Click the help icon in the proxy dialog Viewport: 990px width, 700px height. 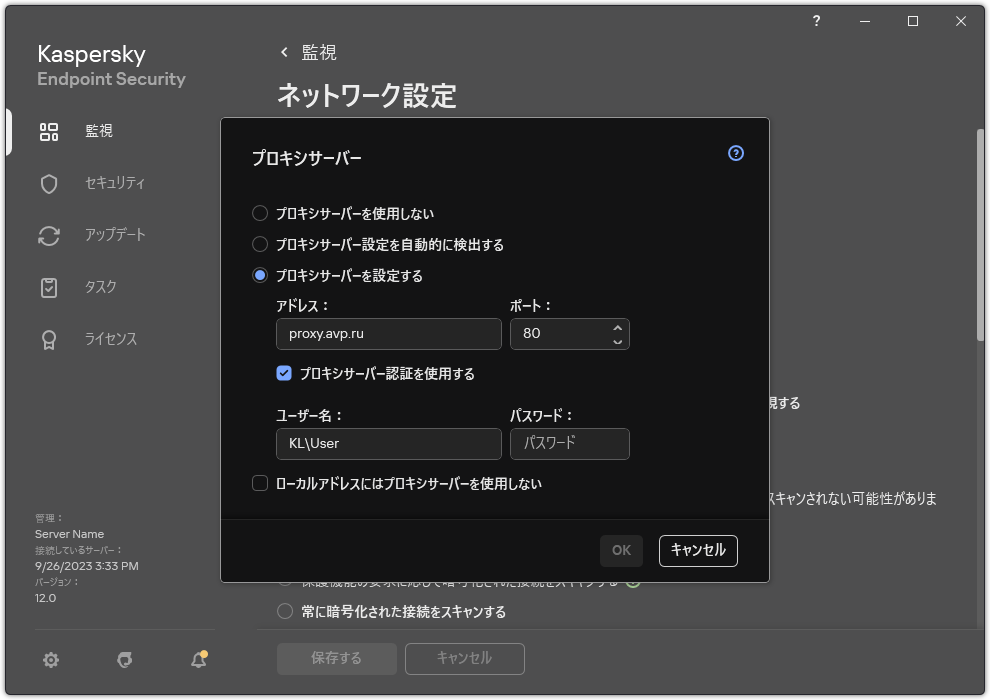click(x=736, y=153)
